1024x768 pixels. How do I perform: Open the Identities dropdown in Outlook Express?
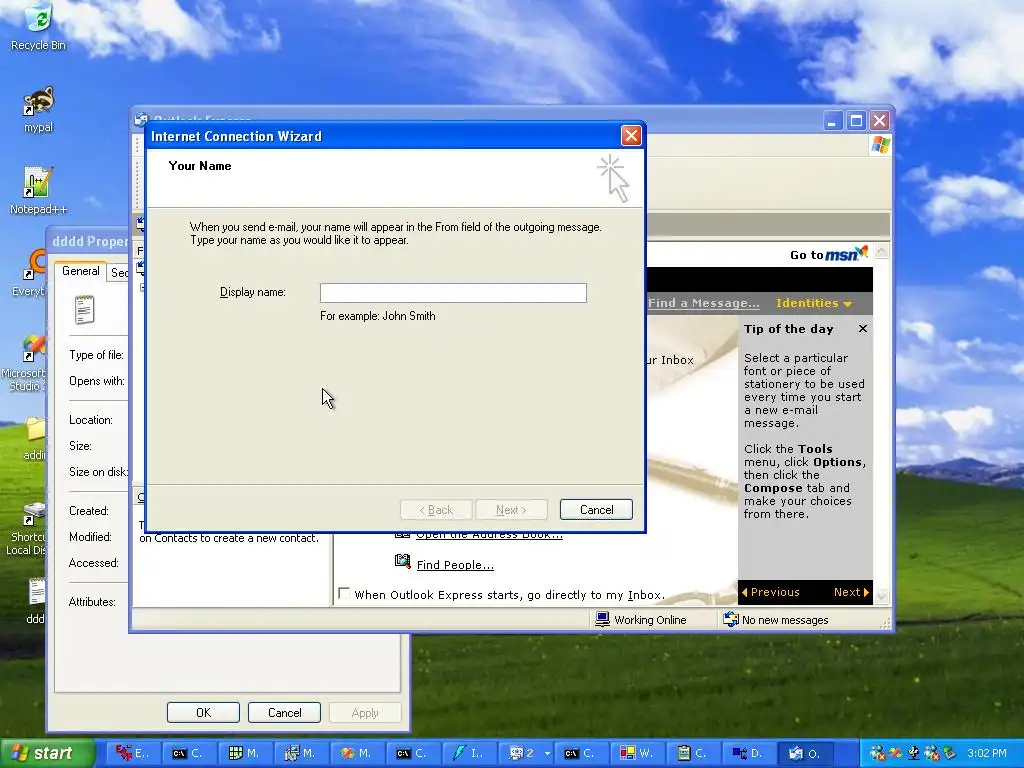[x=814, y=303]
